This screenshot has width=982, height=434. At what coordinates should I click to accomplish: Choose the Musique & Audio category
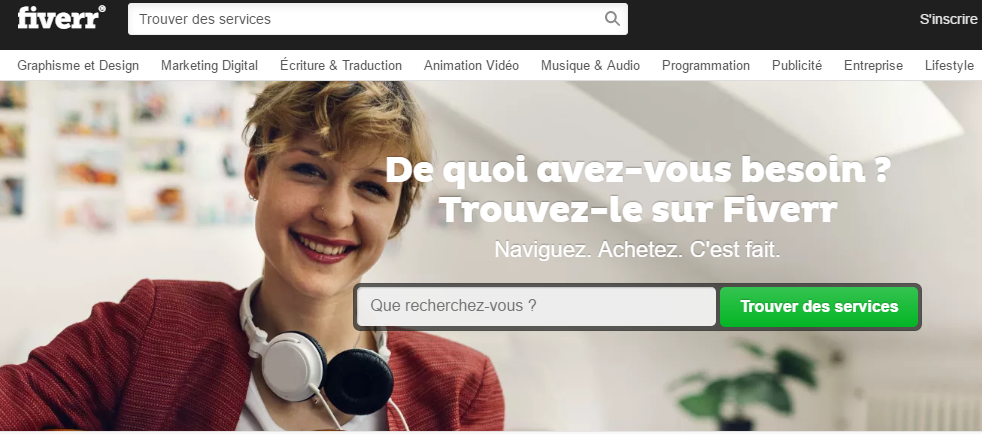pyautogui.click(x=590, y=65)
